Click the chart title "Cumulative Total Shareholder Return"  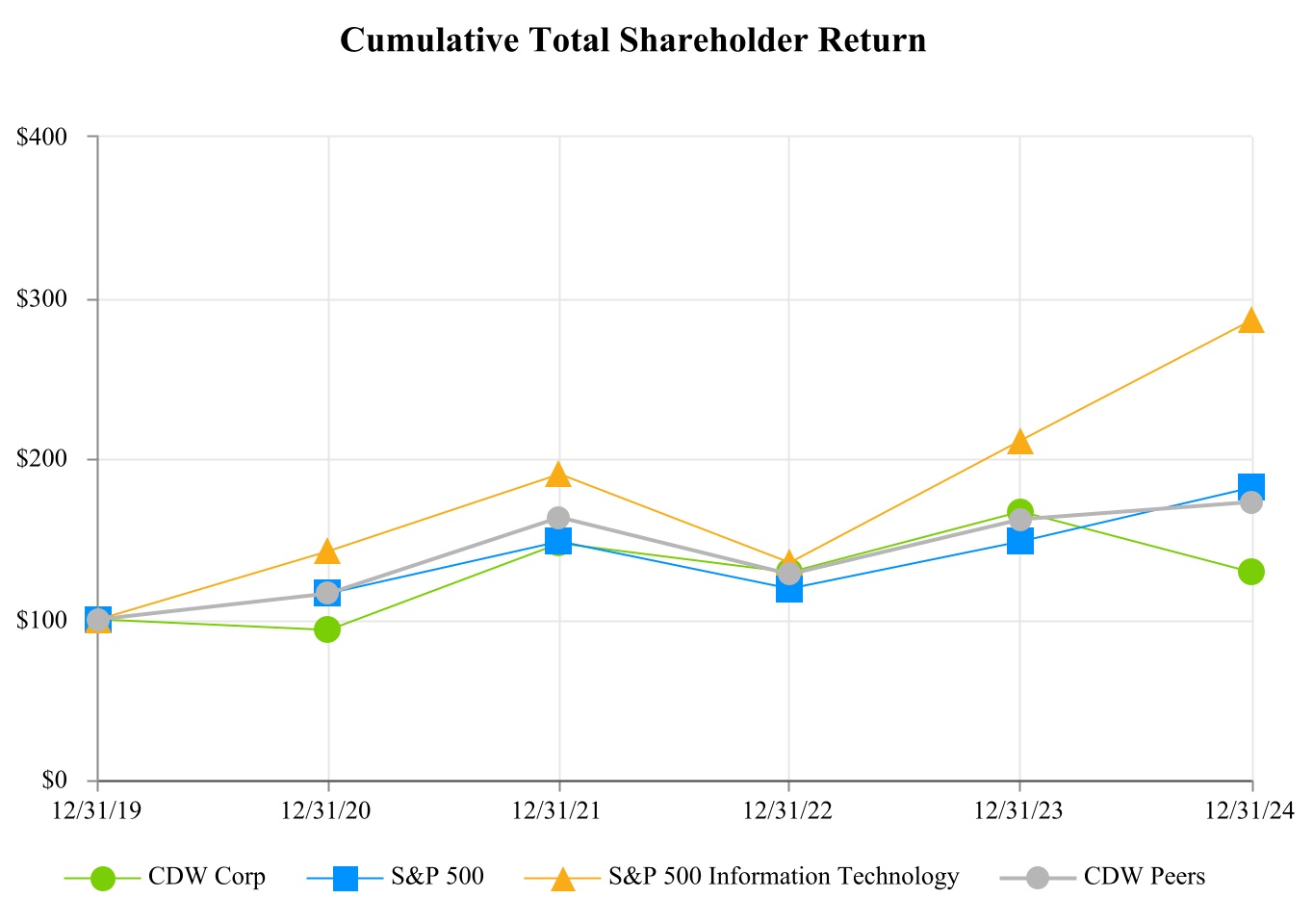[632, 40]
